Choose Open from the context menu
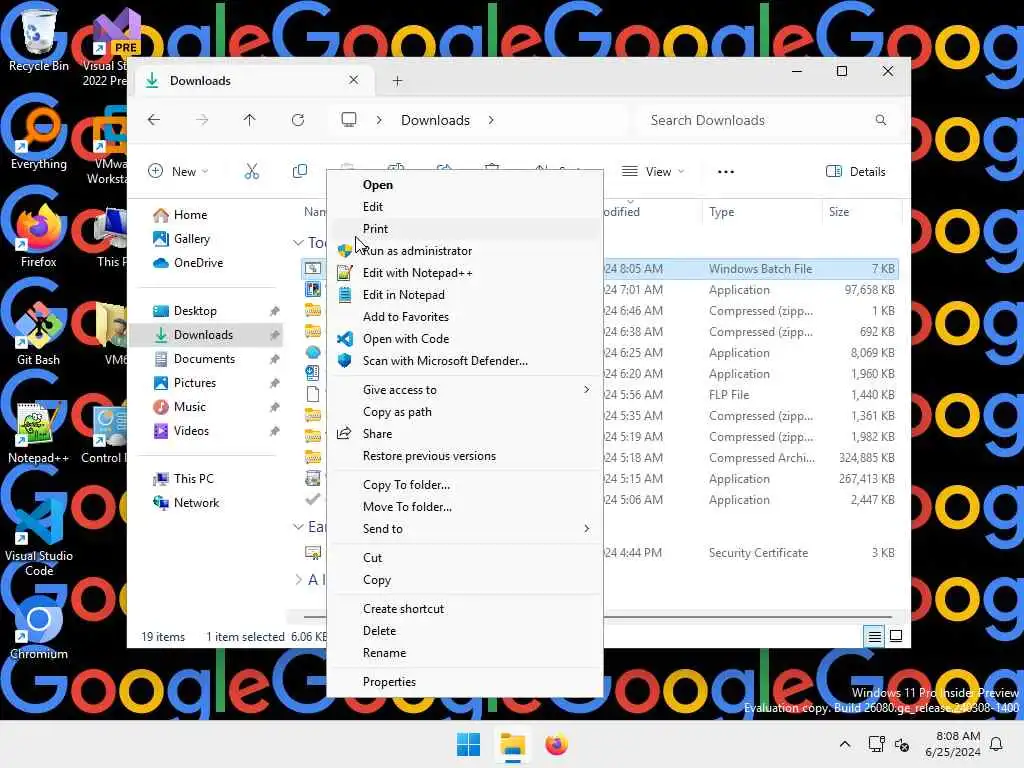 [x=464, y=185]
